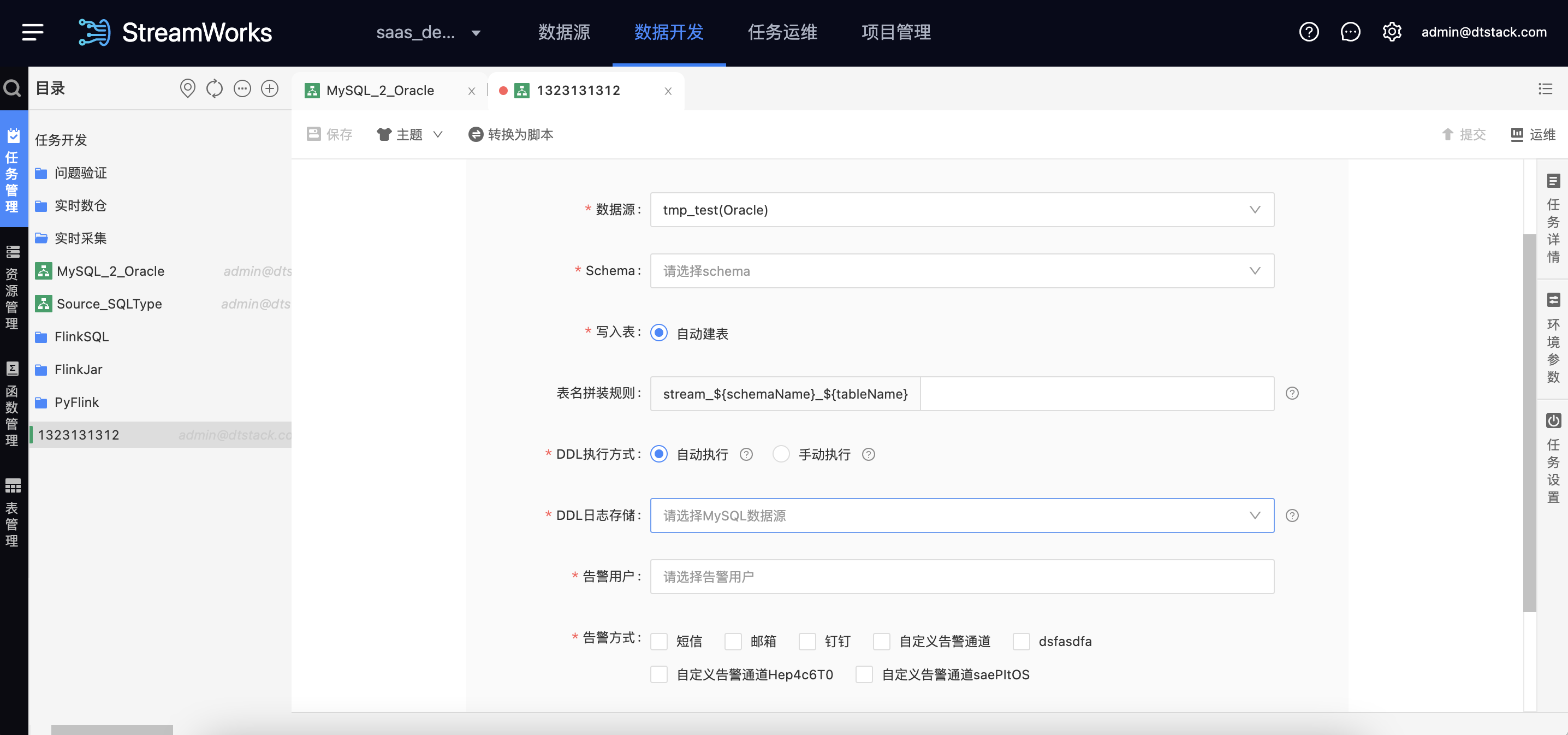Image resolution: width=1568 pixels, height=735 pixels.
Task: Open the task management sidebar panel
Action: pos(14,169)
